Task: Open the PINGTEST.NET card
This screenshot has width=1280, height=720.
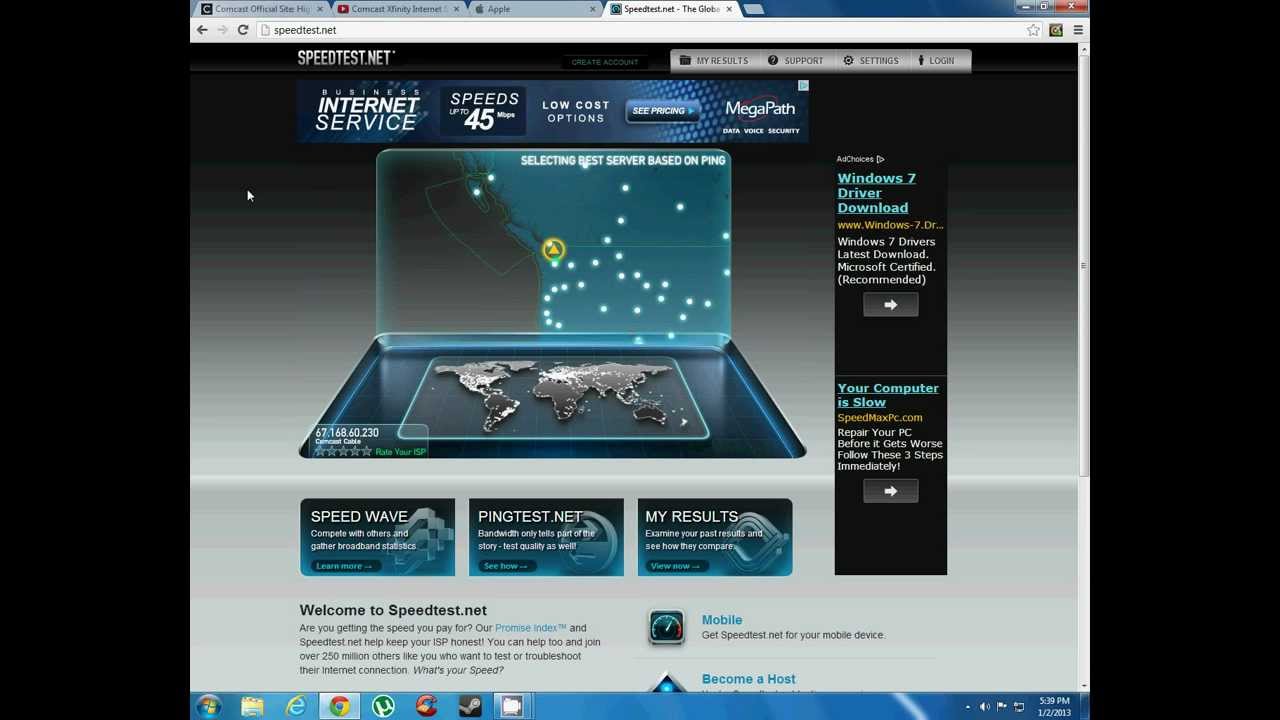Action: coord(546,537)
